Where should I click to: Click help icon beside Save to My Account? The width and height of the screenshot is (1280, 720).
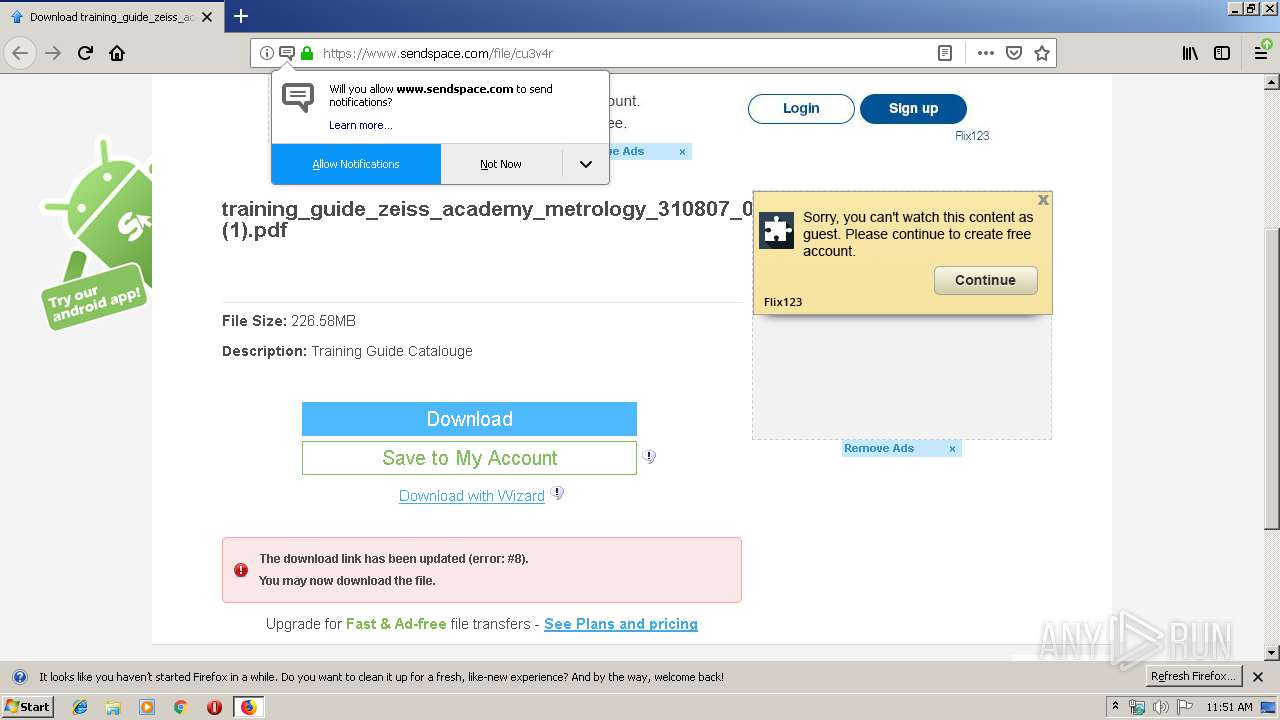pyautogui.click(x=649, y=456)
